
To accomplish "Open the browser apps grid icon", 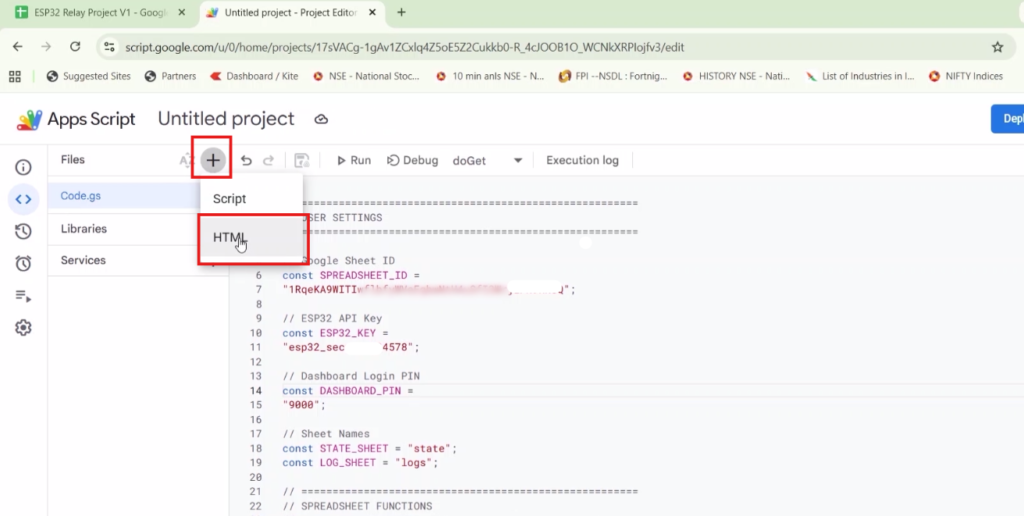I will click(x=15, y=76).
